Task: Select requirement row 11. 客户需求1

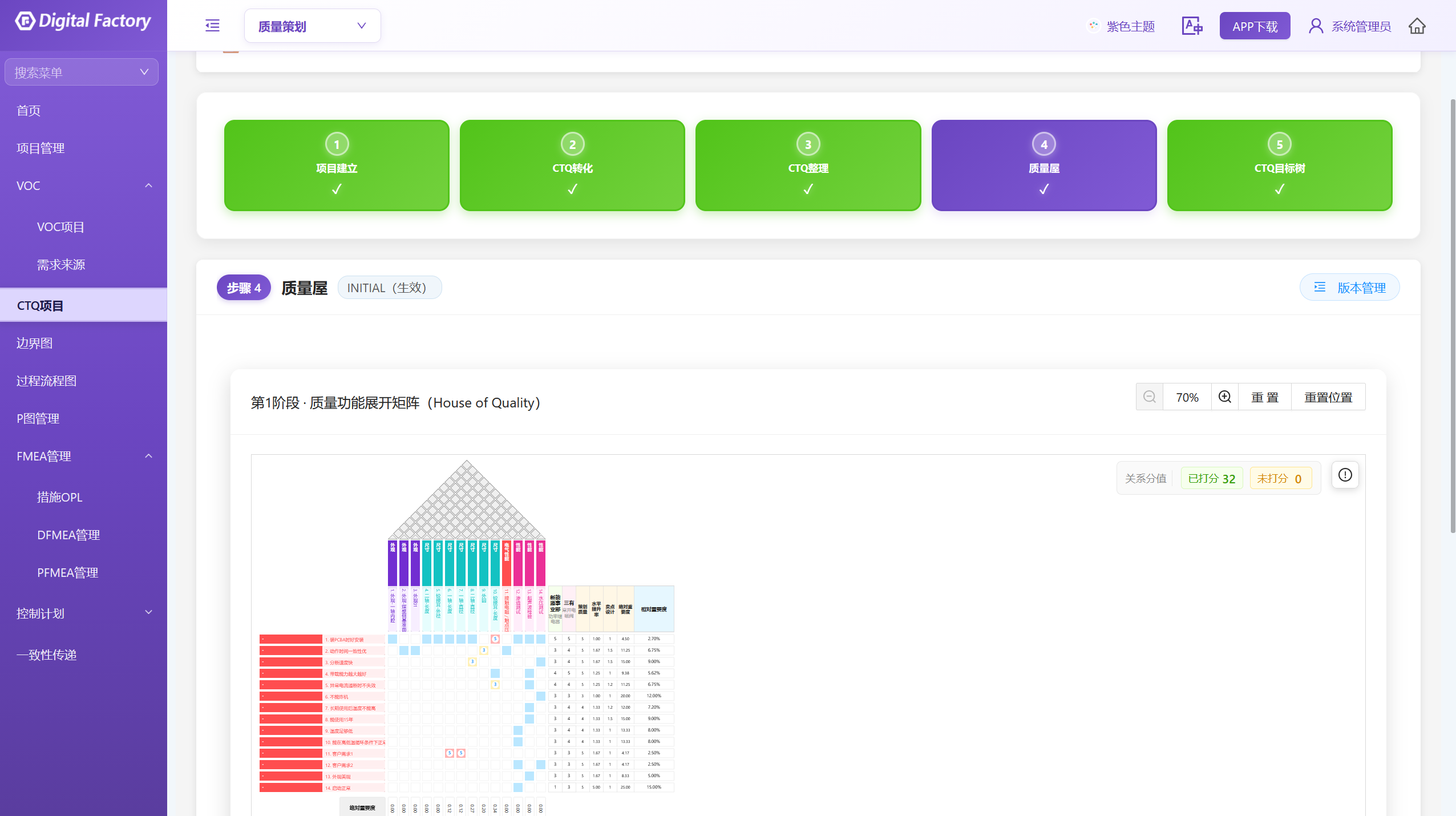Action: (355, 753)
